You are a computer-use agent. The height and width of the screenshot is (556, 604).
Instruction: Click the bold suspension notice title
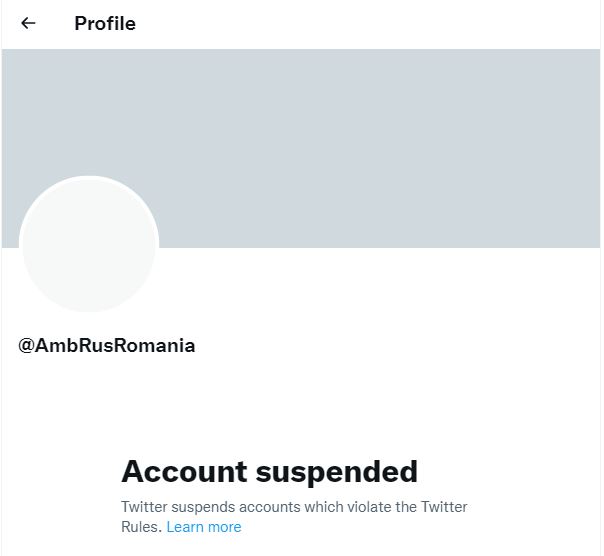(x=269, y=471)
